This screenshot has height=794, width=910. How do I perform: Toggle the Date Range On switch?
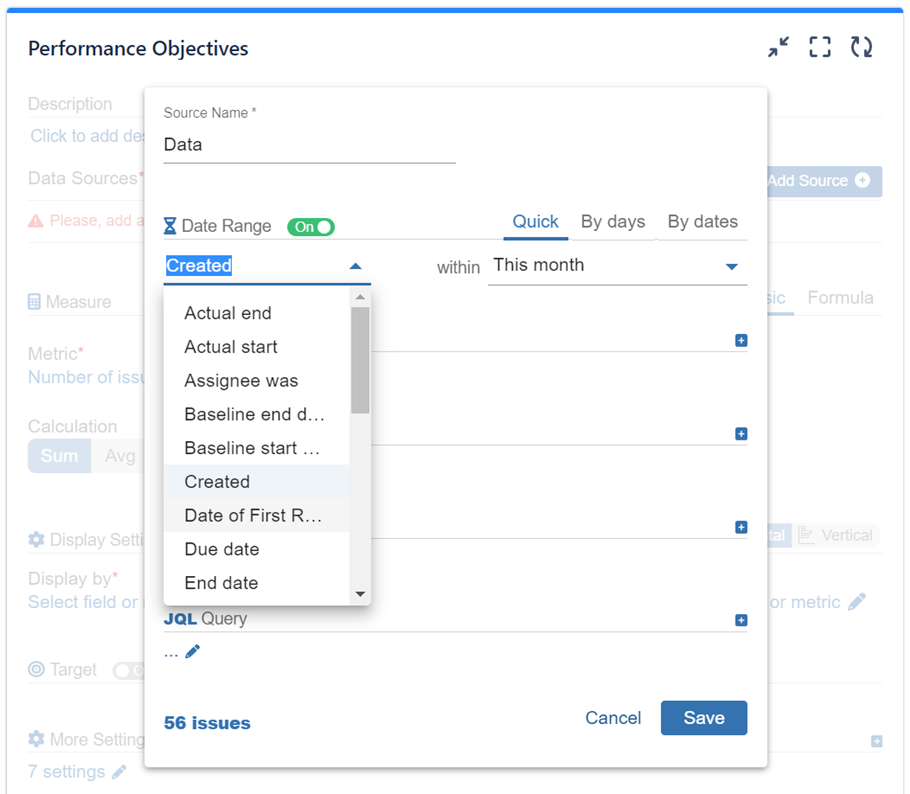pos(311,227)
